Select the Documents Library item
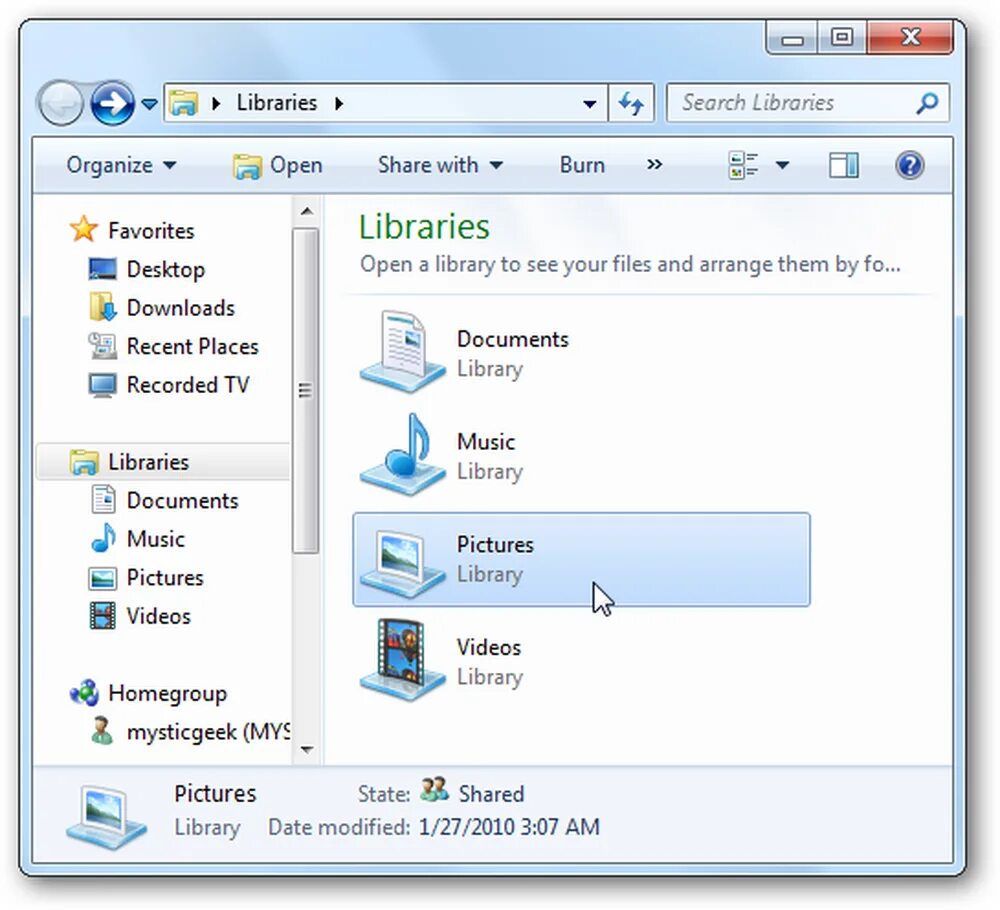Screen dimensions: 1000x910 click(x=581, y=354)
